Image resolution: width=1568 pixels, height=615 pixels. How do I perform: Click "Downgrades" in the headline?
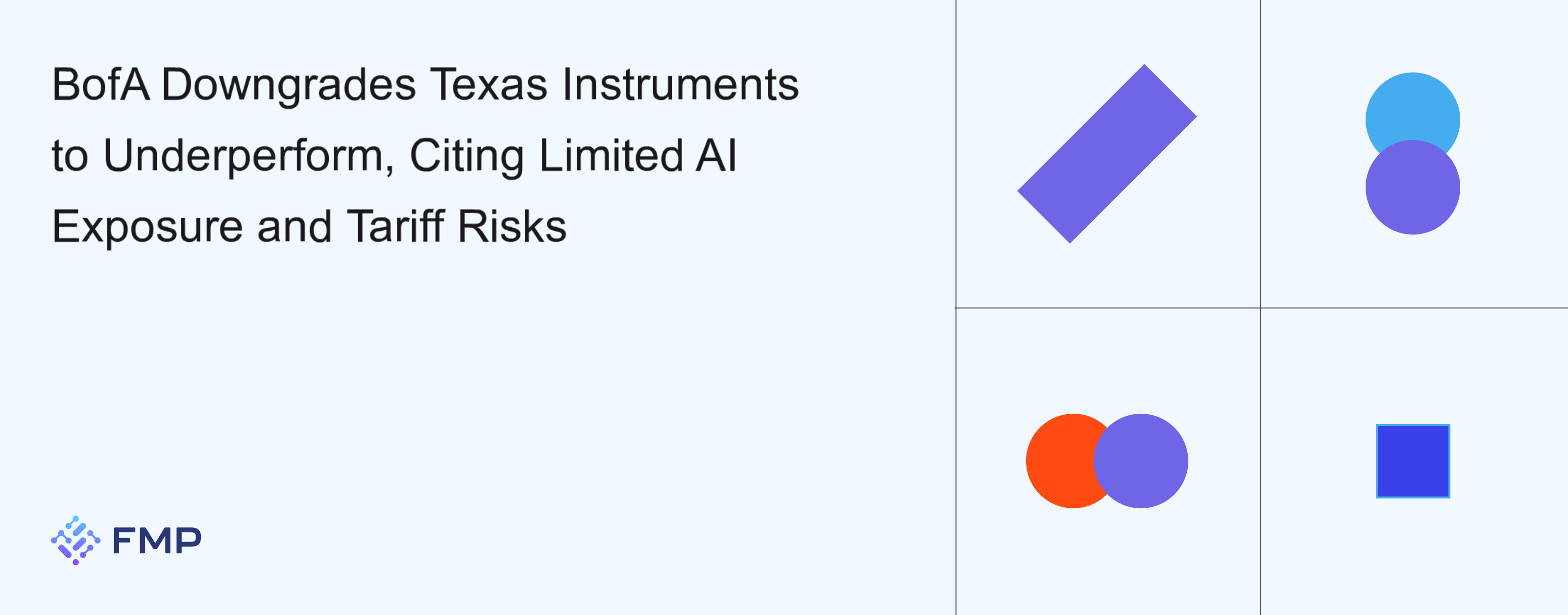tap(289, 85)
